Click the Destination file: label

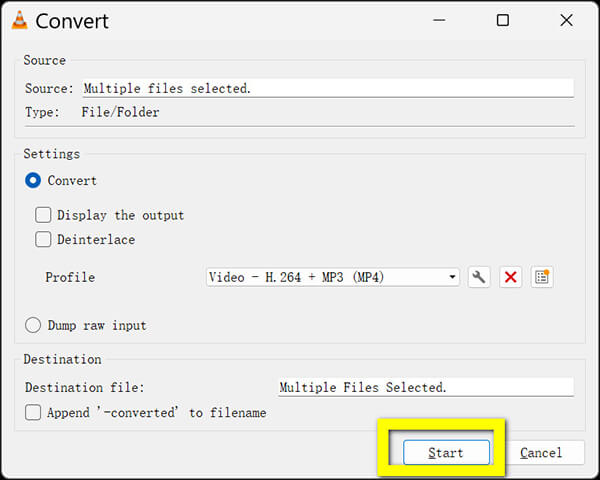pyautogui.click(x=85, y=387)
